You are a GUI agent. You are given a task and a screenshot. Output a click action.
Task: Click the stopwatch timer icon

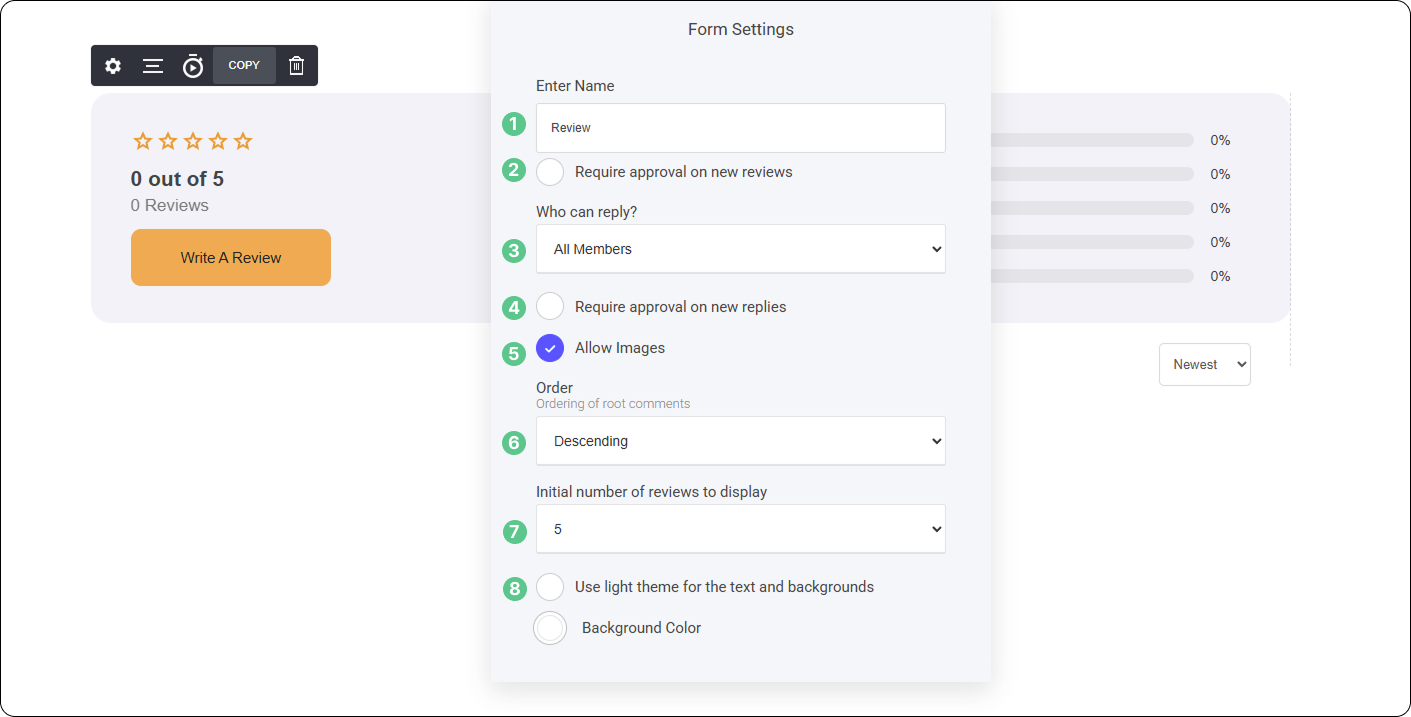tap(193, 66)
